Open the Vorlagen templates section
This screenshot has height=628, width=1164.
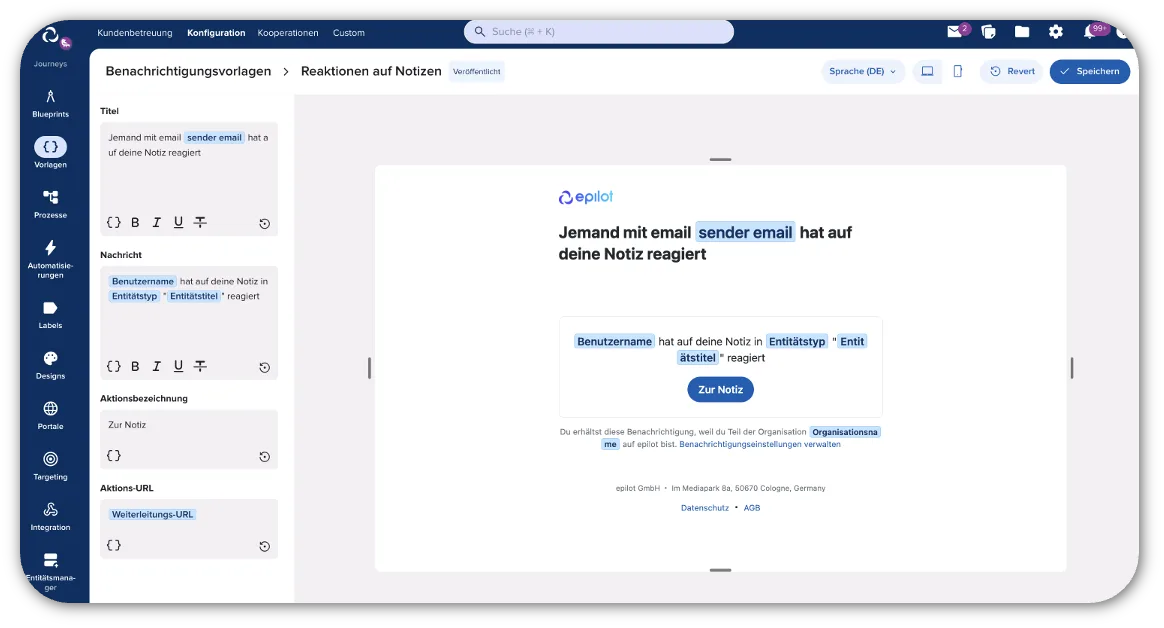tap(50, 153)
